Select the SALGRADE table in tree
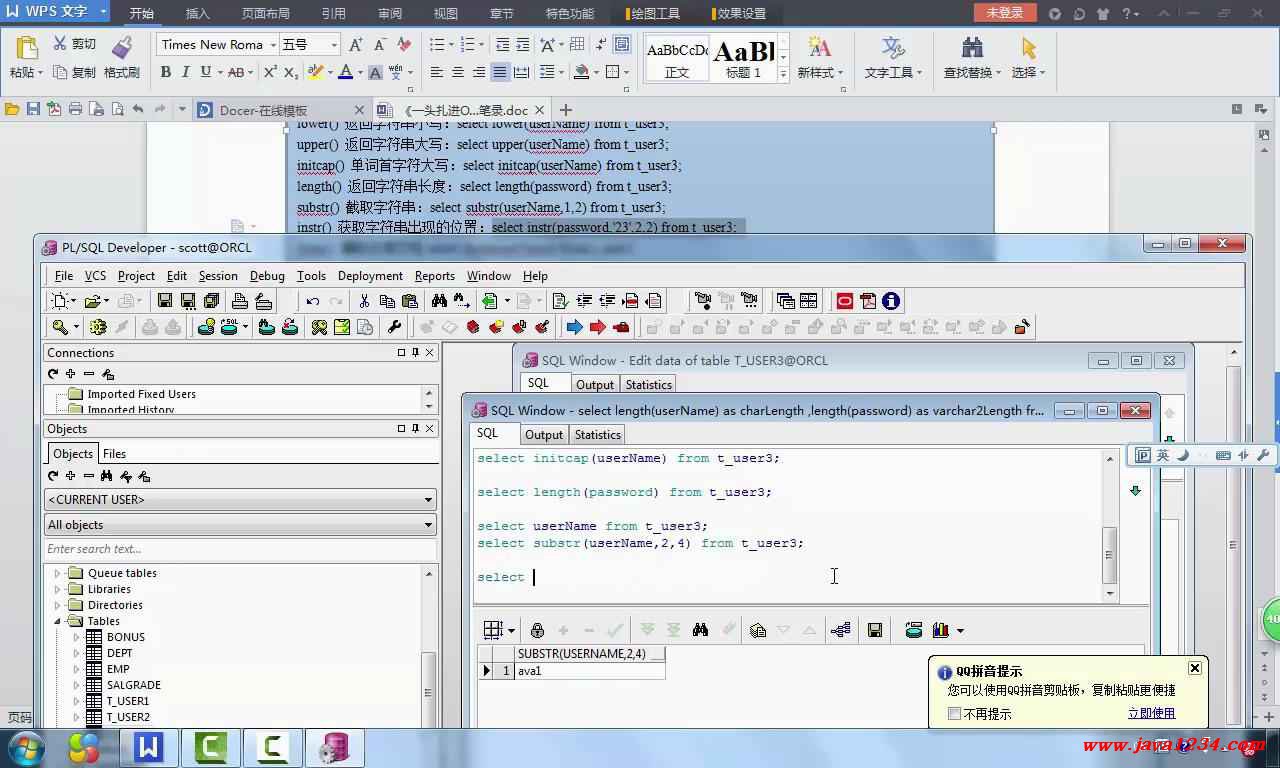Viewport: 1280px width, 768px height. pyautogui.click(x=133, y=685)
